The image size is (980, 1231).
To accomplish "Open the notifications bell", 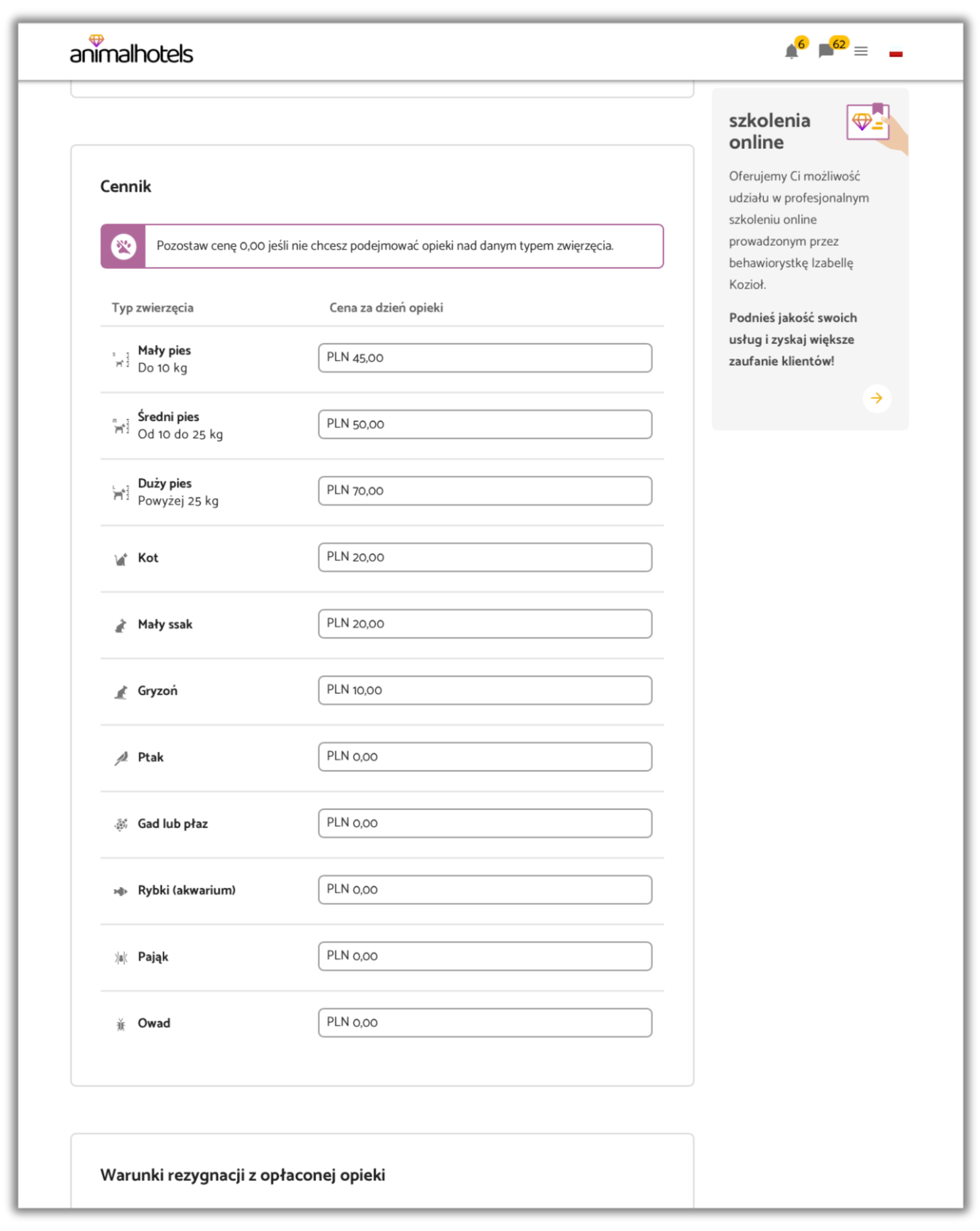I will [x=791, y=51].
